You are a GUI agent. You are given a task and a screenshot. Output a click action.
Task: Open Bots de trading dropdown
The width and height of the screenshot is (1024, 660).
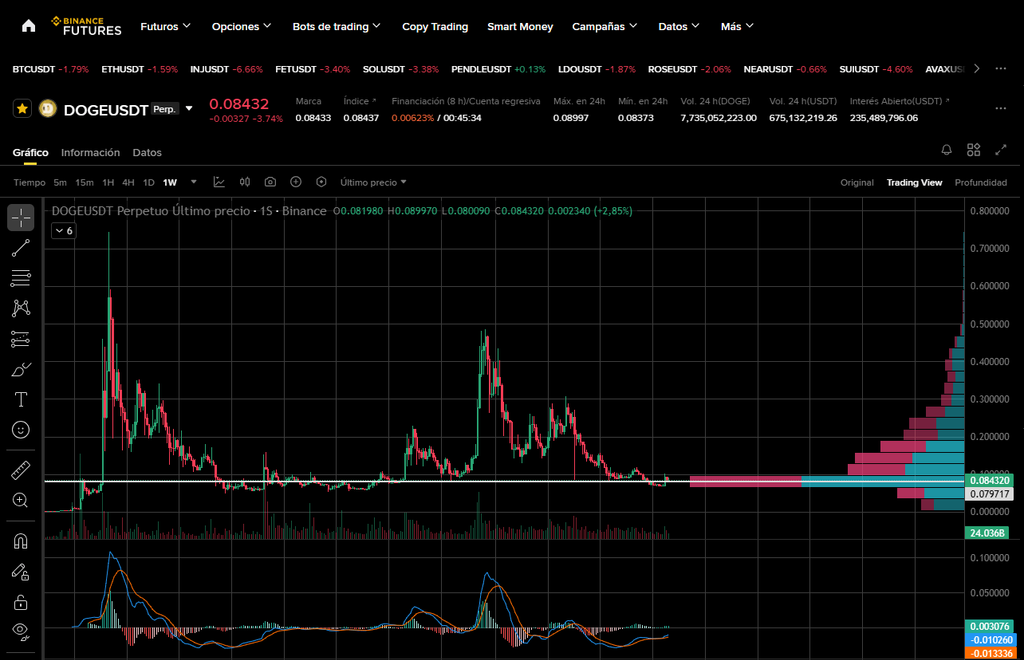(x=336, y=26)
